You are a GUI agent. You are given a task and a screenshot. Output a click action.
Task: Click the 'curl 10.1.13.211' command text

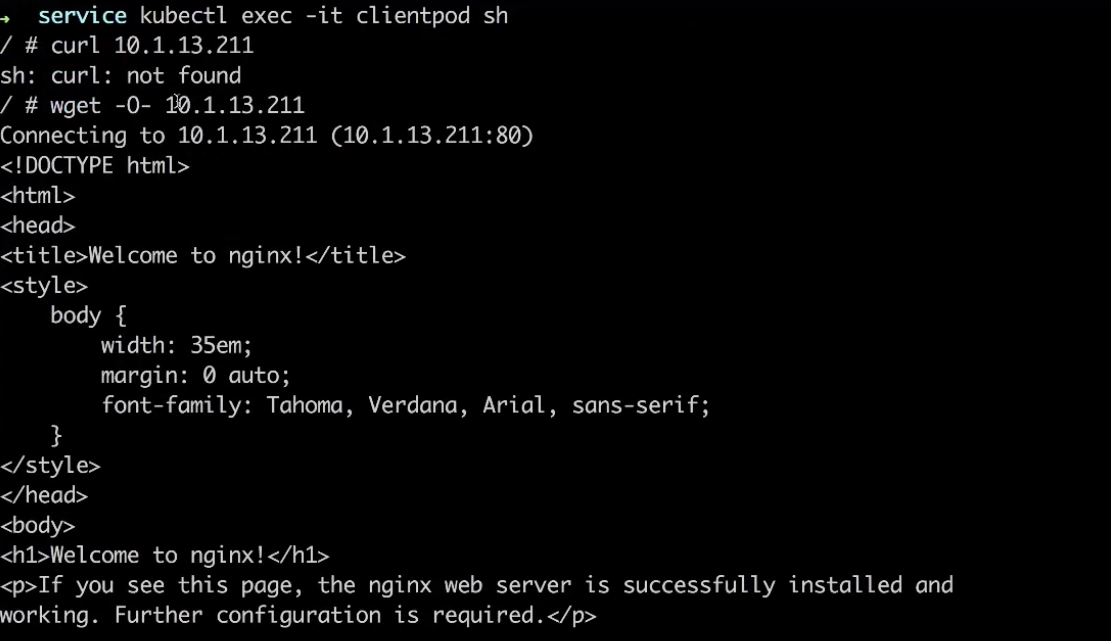pyautogui.click(x=152, y=45)
